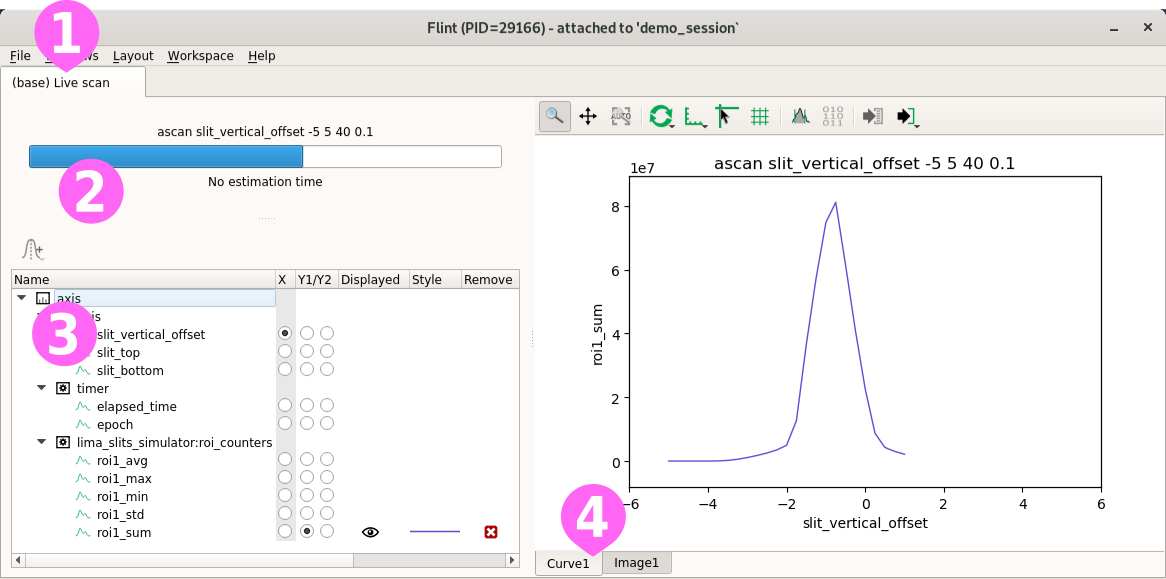Image resolution: width=1166 pixels, height=579 pixels.
Task: Toggle the crosshair cursor tool
Action: point(726,116)
